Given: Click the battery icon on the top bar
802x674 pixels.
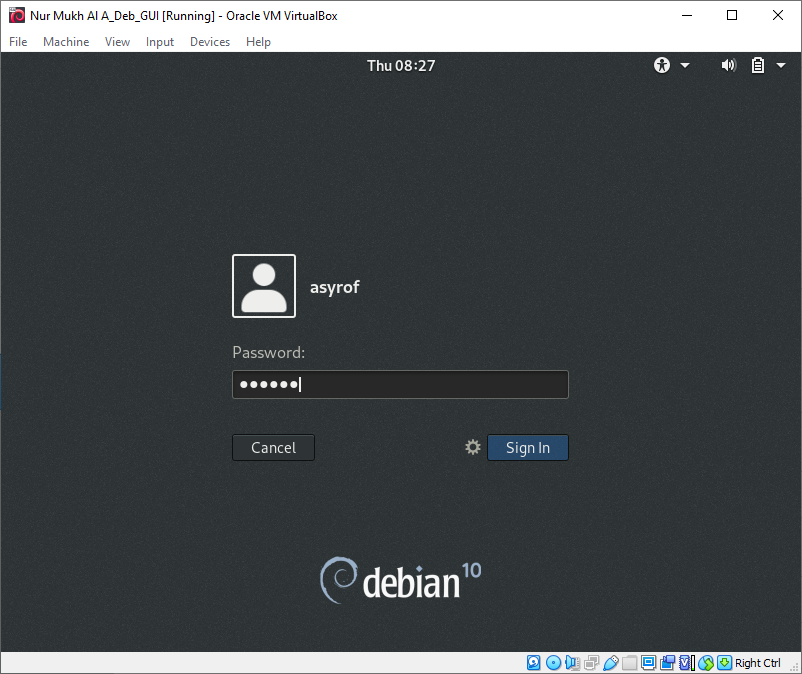Looking at the screenshot, I should pyautogui.click(x=760, y=65).
